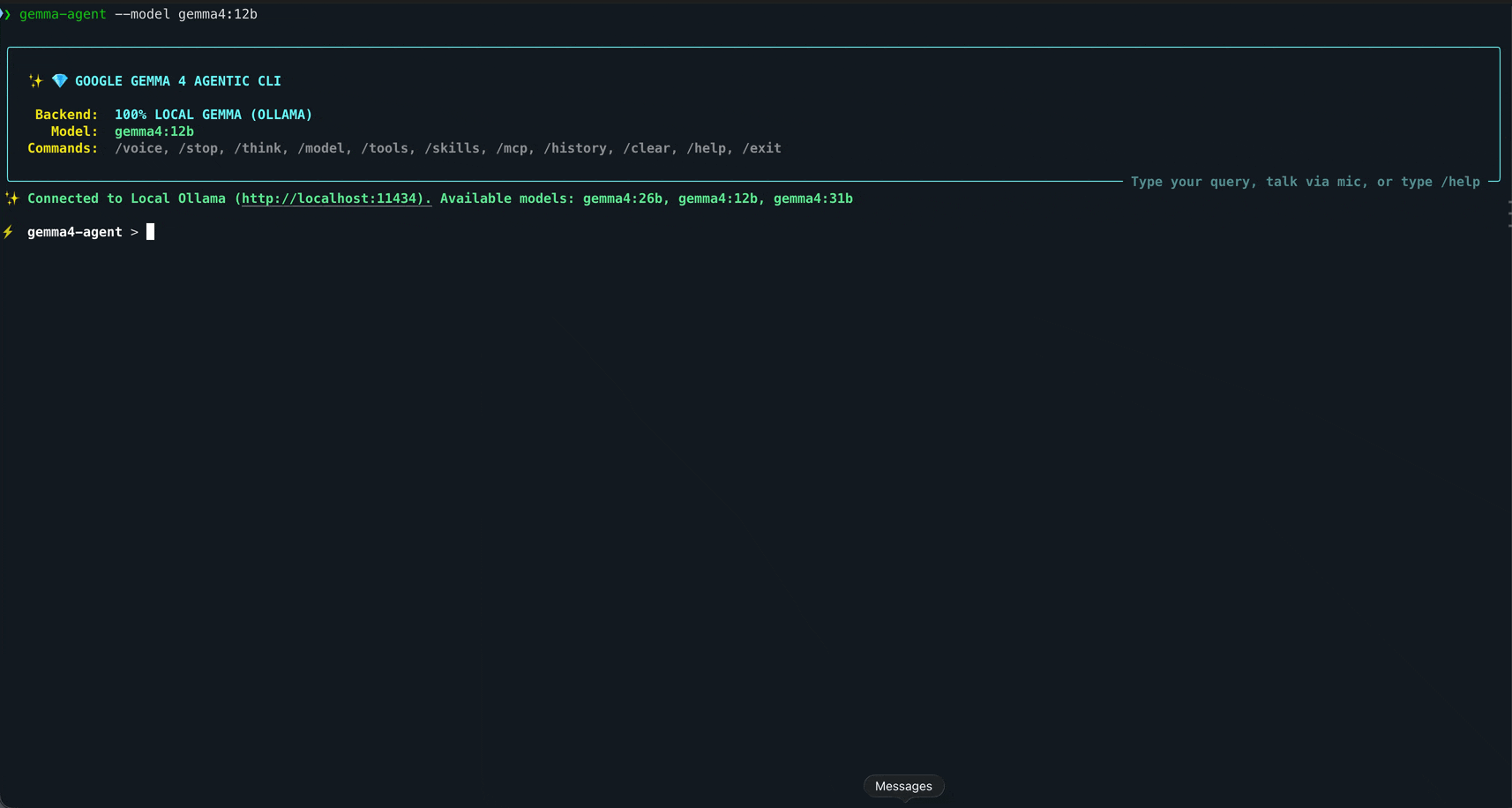This screenshot has width=1512, height=808.
Task: Click the 'Connected to Local Ollama' status text
Action: point(126,198)
